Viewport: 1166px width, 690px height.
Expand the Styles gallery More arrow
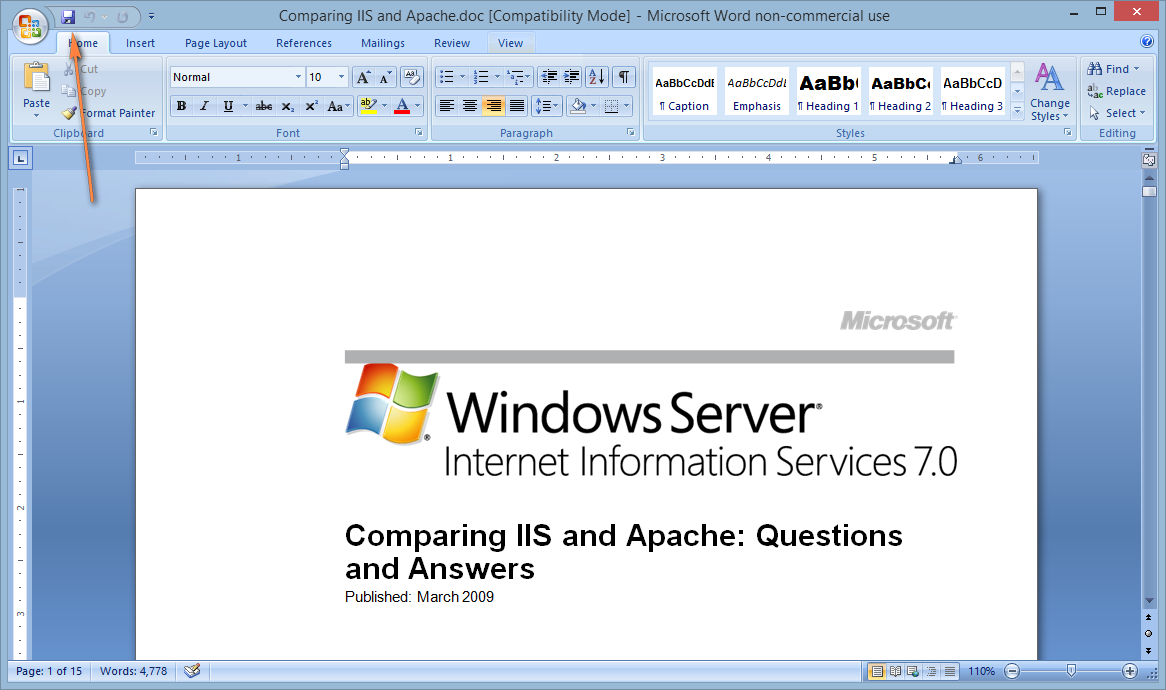click(x=1017, y=112)
